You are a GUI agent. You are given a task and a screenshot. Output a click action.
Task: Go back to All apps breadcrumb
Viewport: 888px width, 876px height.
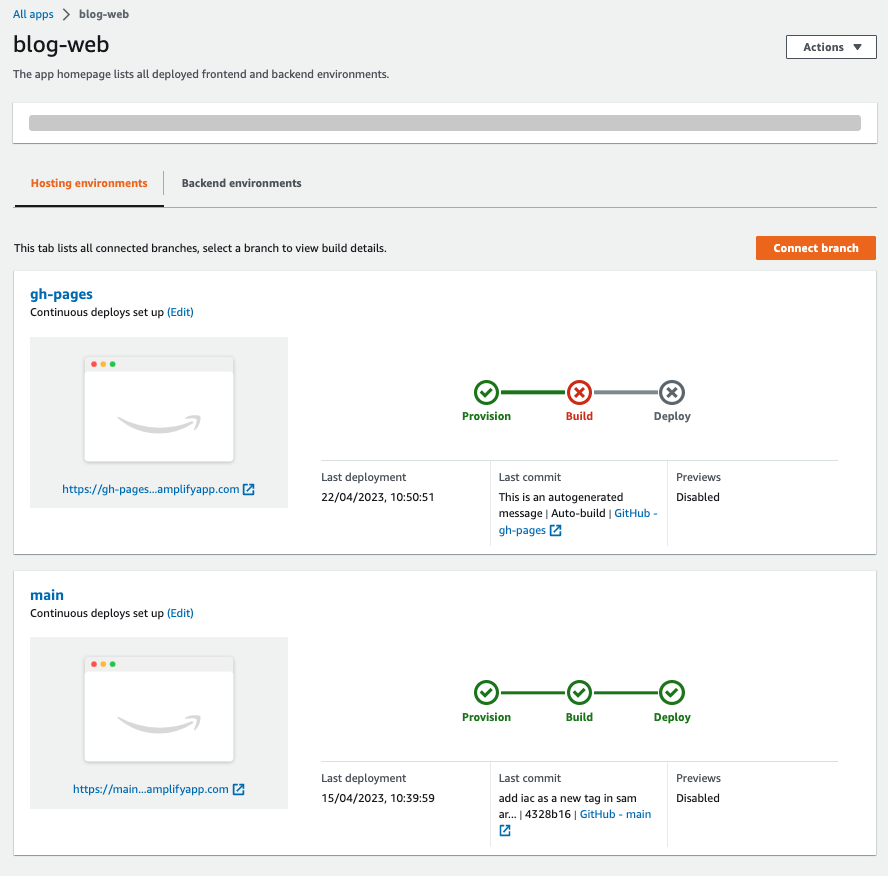pyautogui.click(x=33, y=14)
